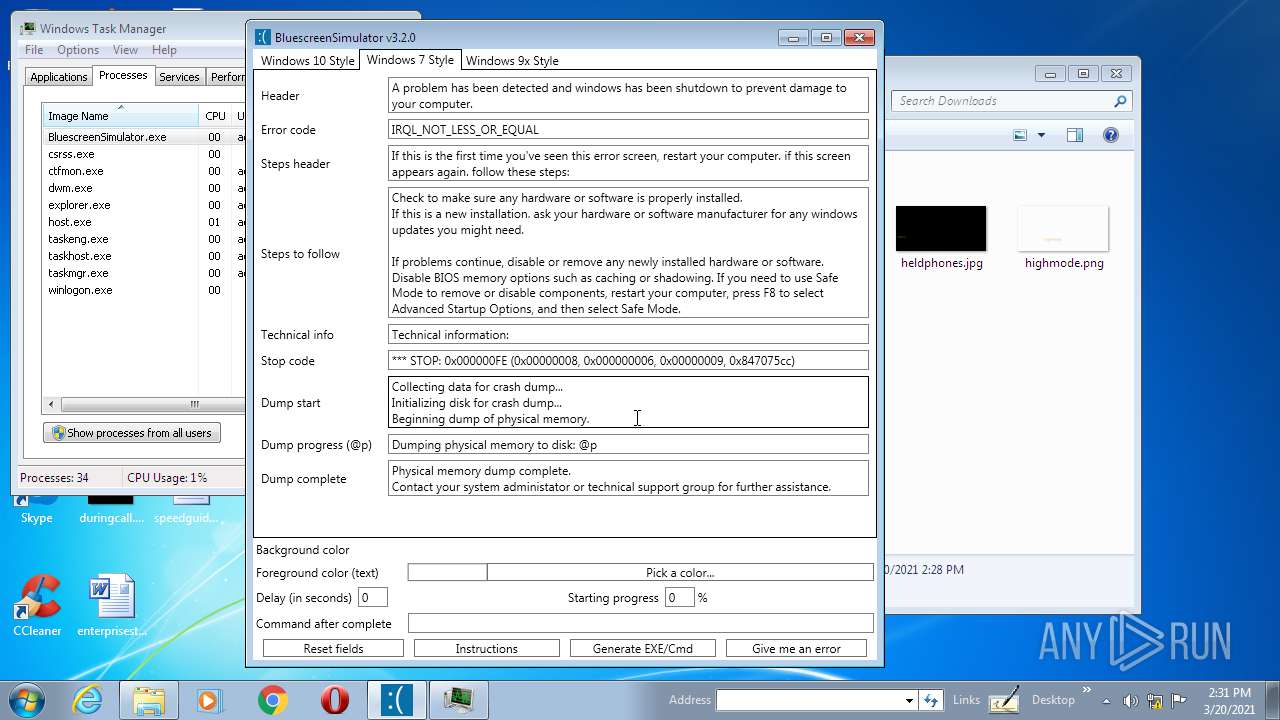Select taskhost.exe process row
Viewport: 1280px width, 720px height.
coord(143,256)
